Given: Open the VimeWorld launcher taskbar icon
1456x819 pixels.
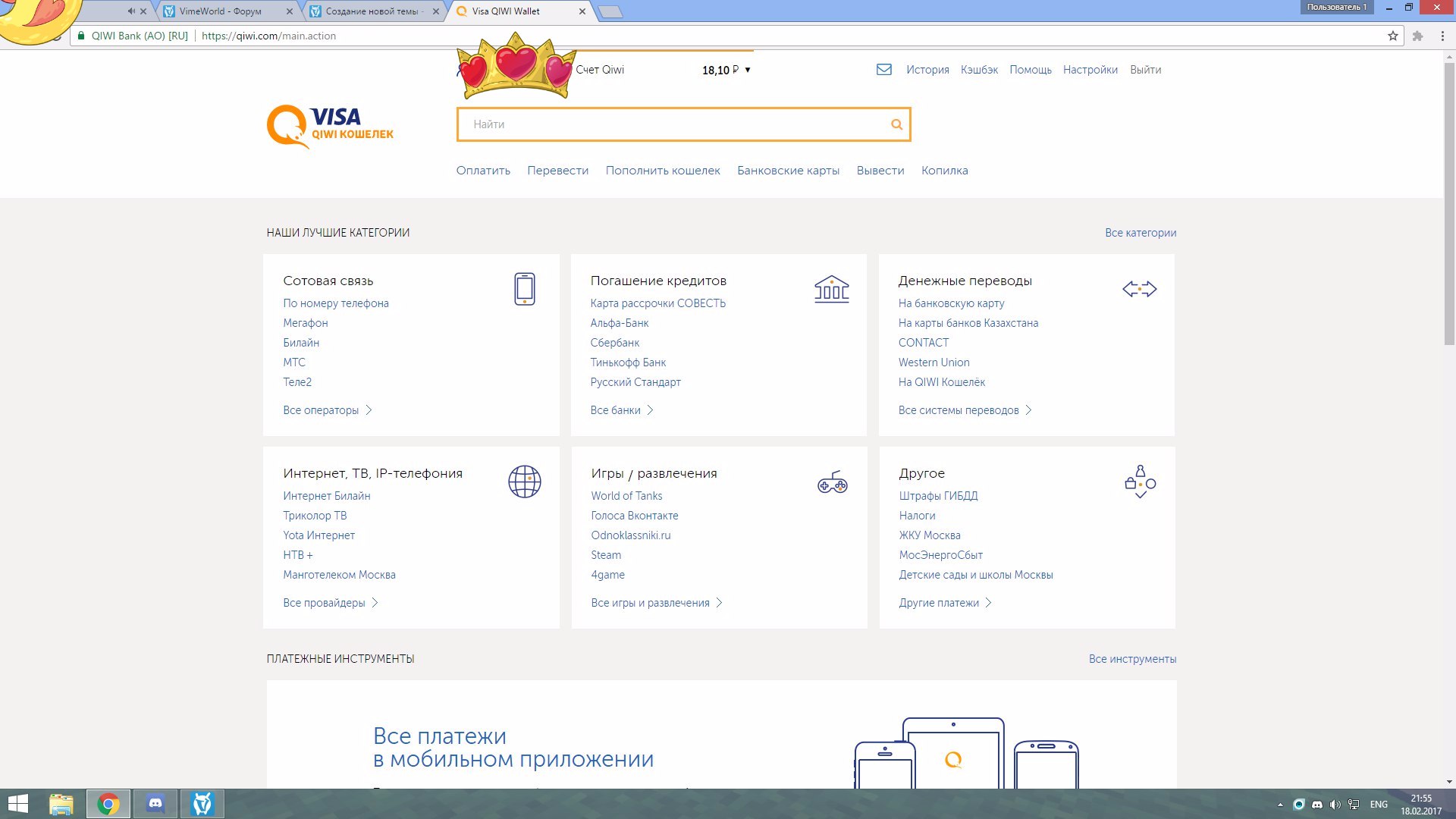Looking at the screenshot, I should [202, 804].
